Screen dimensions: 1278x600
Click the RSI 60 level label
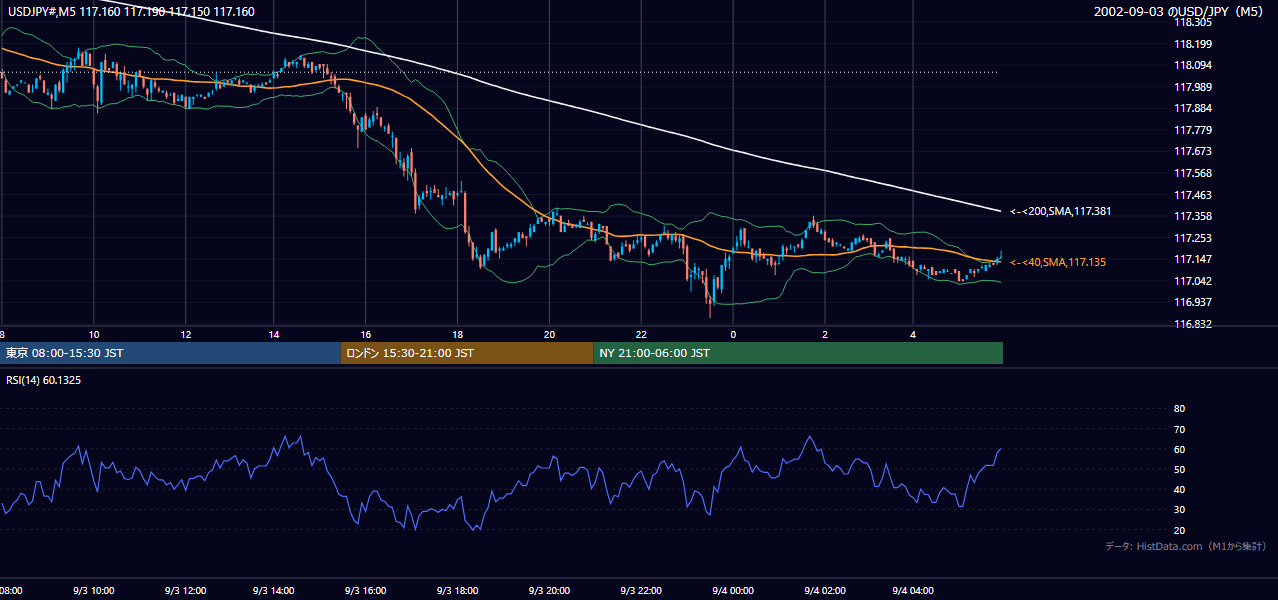(1180, 449)
